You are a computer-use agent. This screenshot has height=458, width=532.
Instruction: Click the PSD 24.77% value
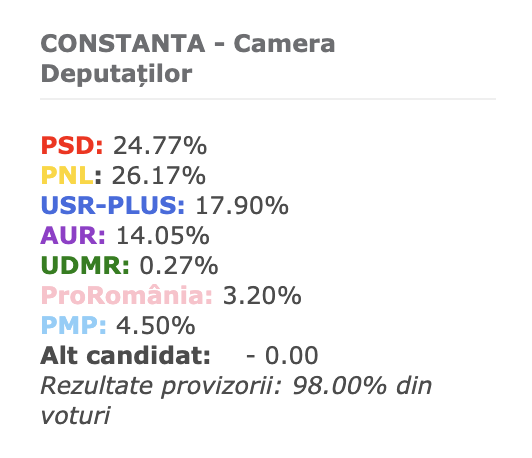(160, 146)
